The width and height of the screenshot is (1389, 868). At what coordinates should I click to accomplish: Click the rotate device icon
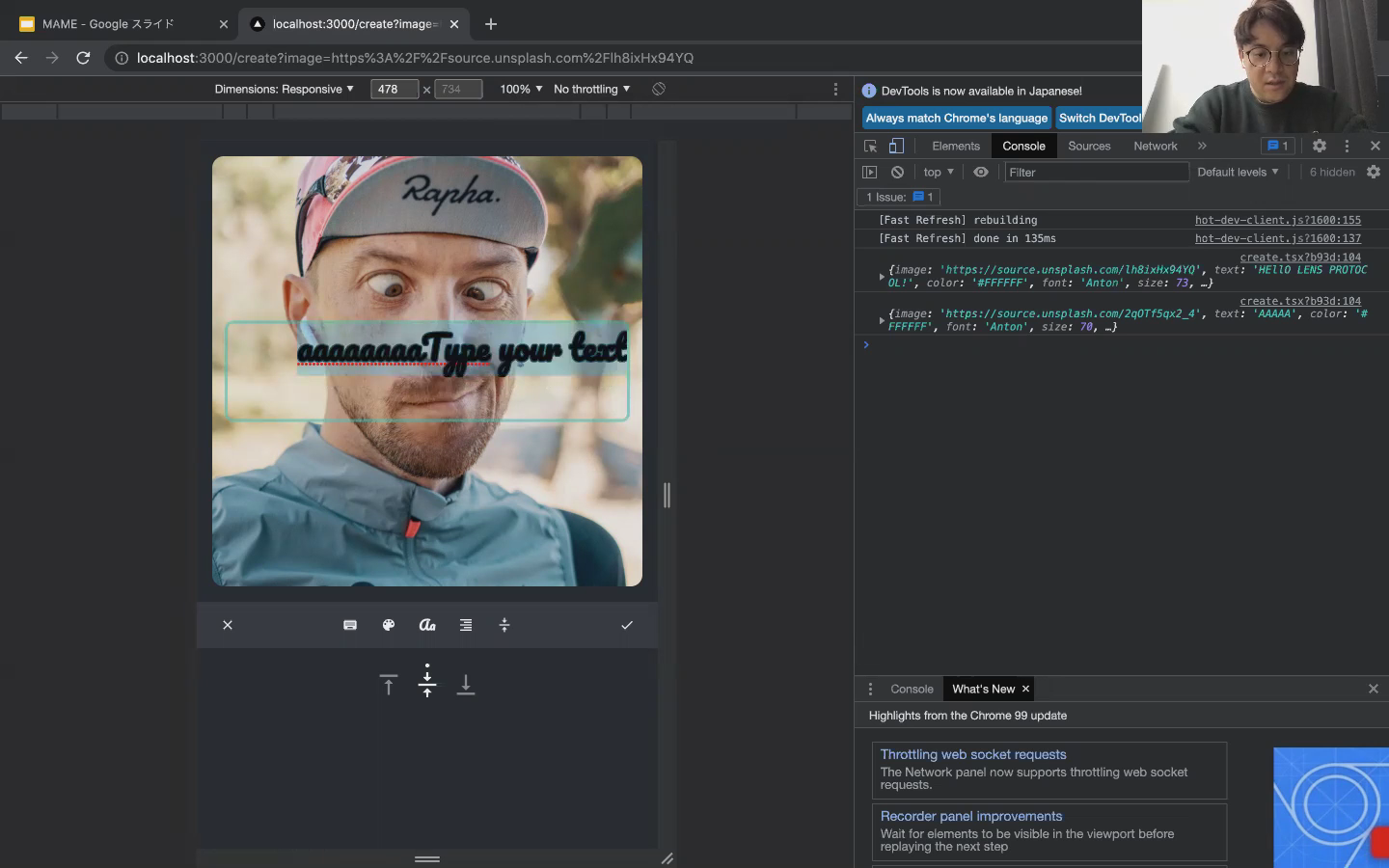[659, 89]
